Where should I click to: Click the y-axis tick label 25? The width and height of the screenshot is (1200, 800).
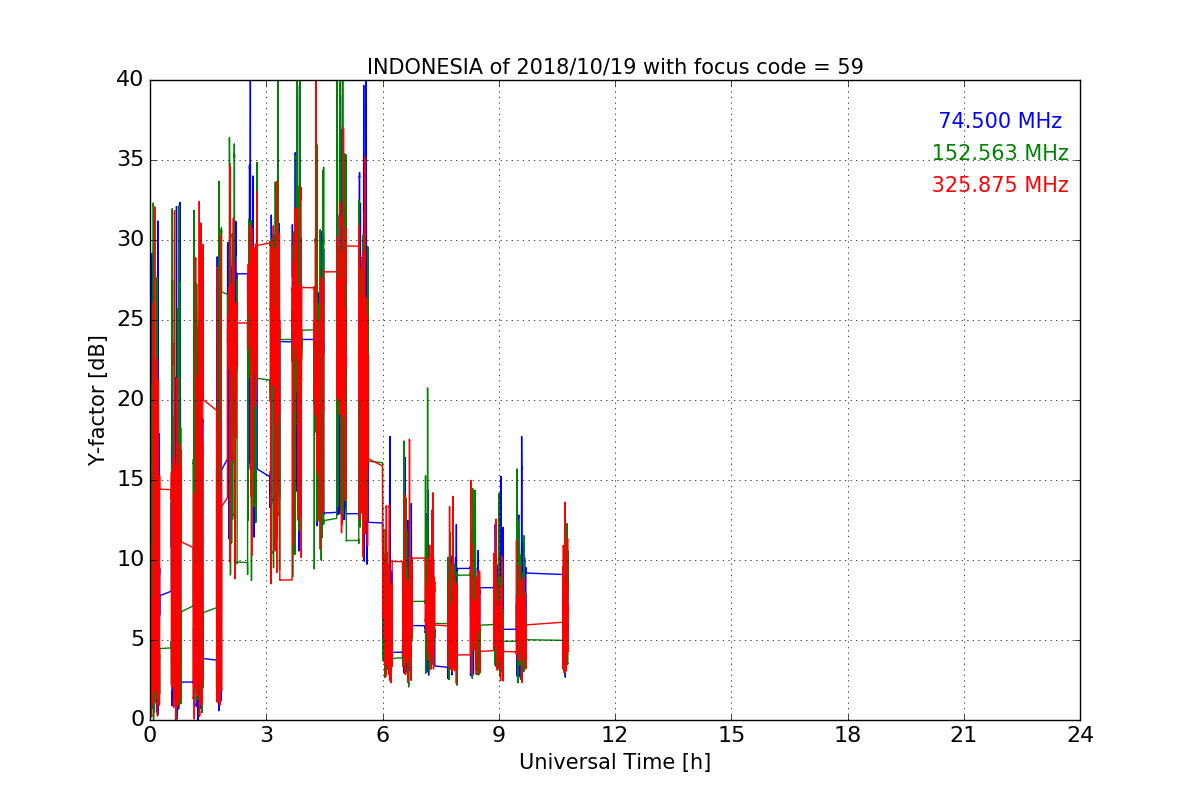tap(130, 320)
